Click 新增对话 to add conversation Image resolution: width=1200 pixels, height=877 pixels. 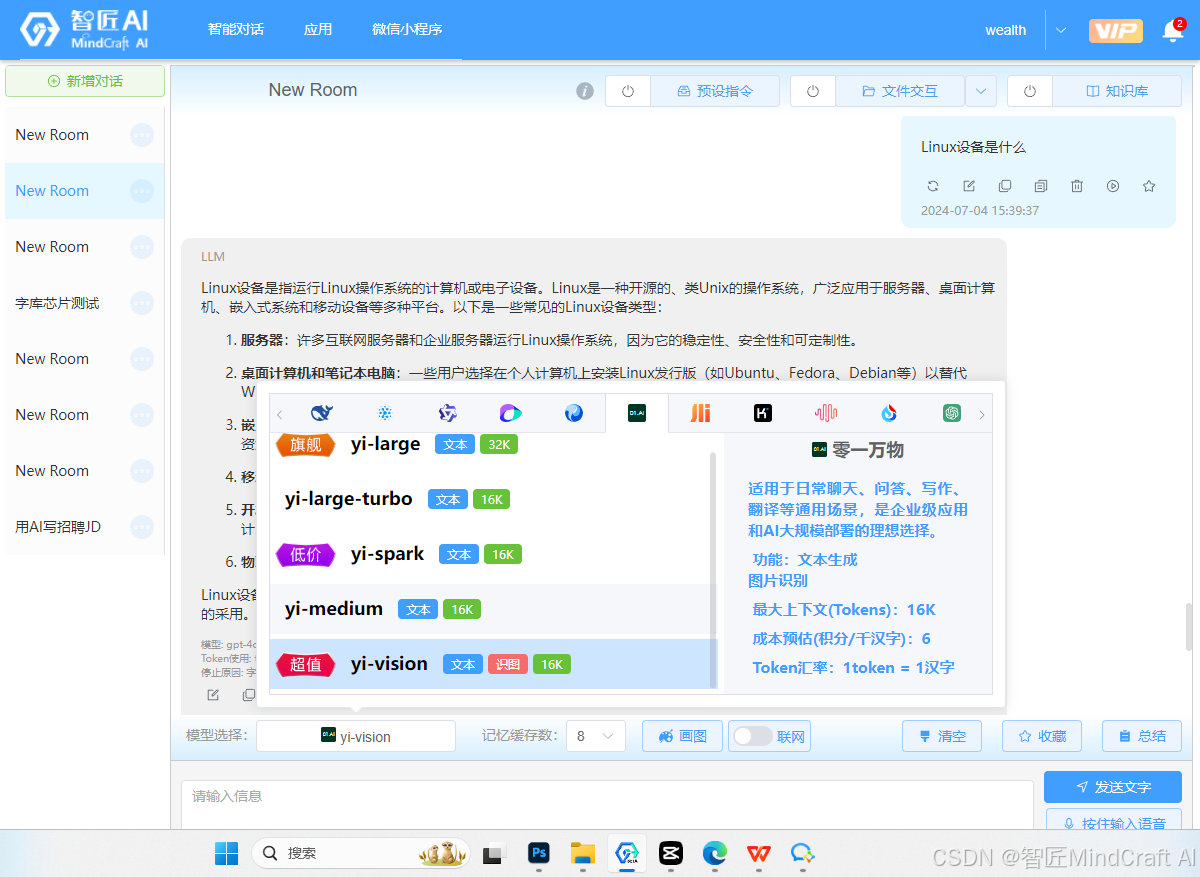(x=85, y=81)
